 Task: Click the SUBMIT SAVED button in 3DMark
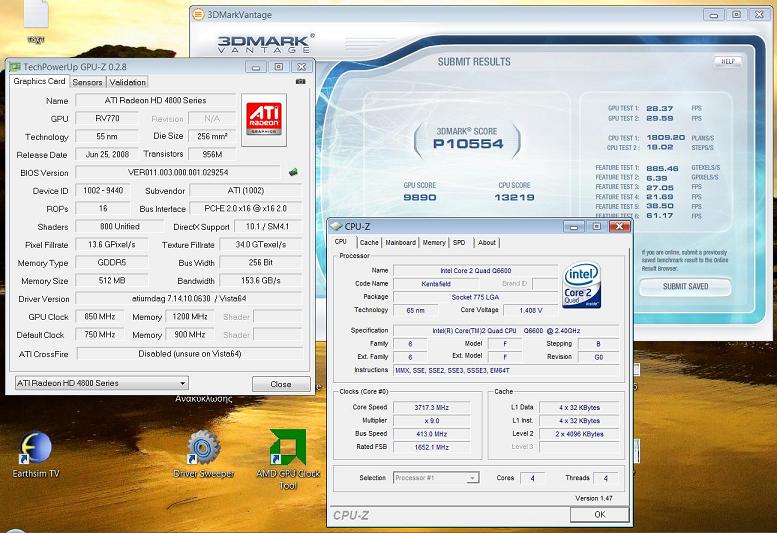(x=685, y=286)
